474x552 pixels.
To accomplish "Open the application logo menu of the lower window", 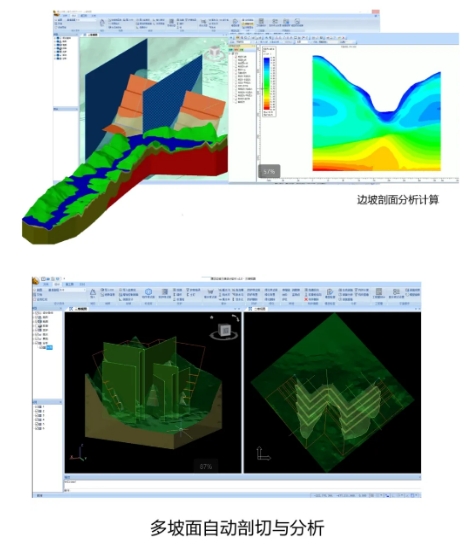I will pyautogui.click(x=36, y=281).
